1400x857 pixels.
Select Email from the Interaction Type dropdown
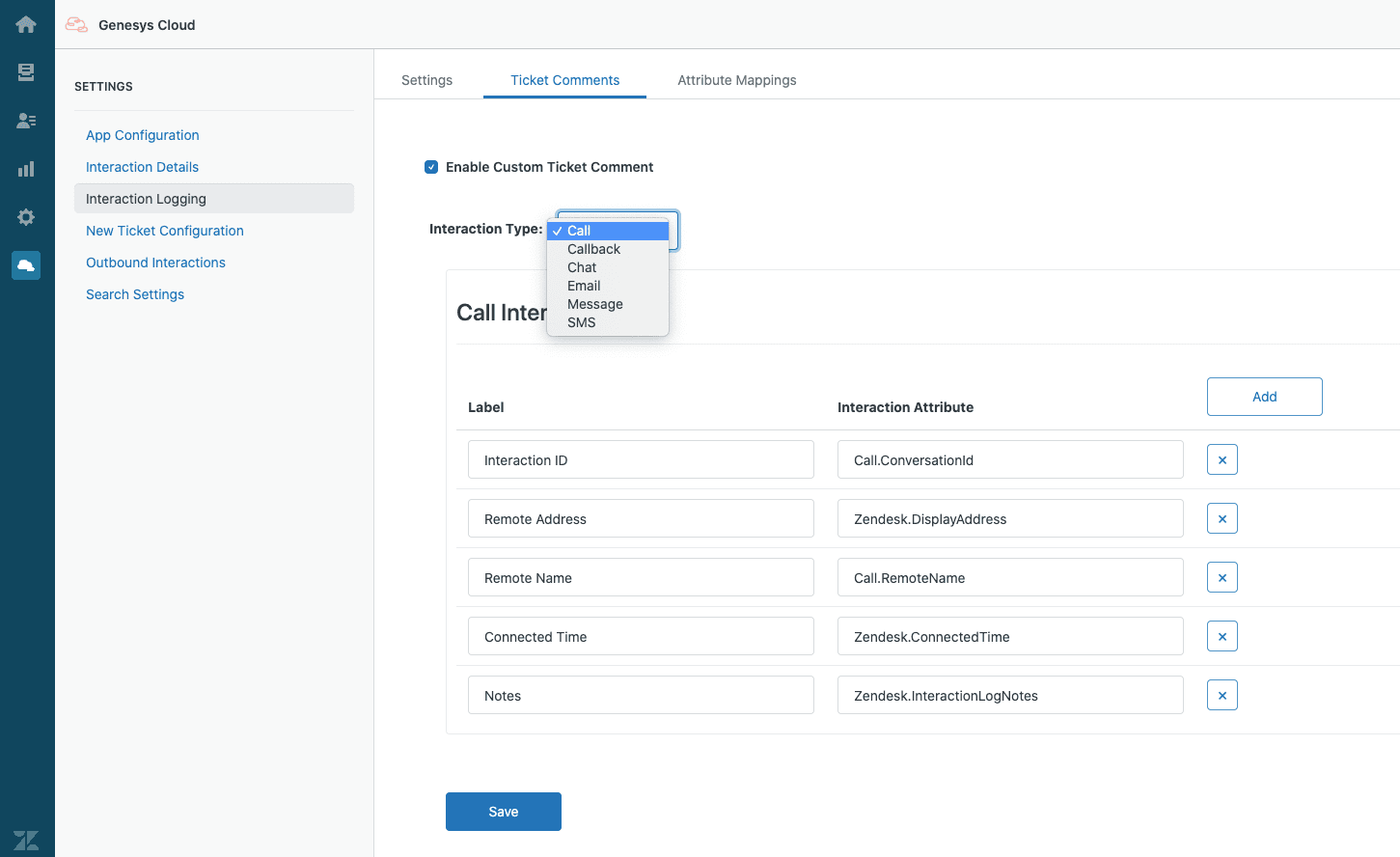583,286
